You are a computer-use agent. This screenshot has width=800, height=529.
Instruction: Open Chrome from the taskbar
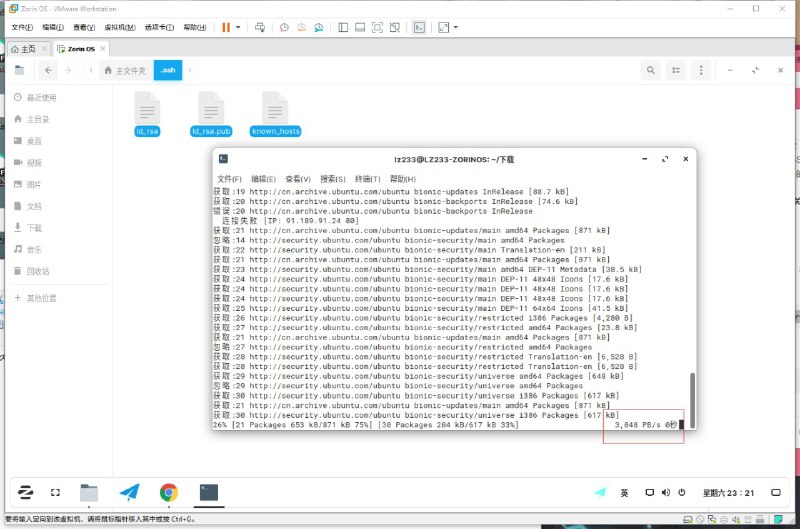pos(169,493)
